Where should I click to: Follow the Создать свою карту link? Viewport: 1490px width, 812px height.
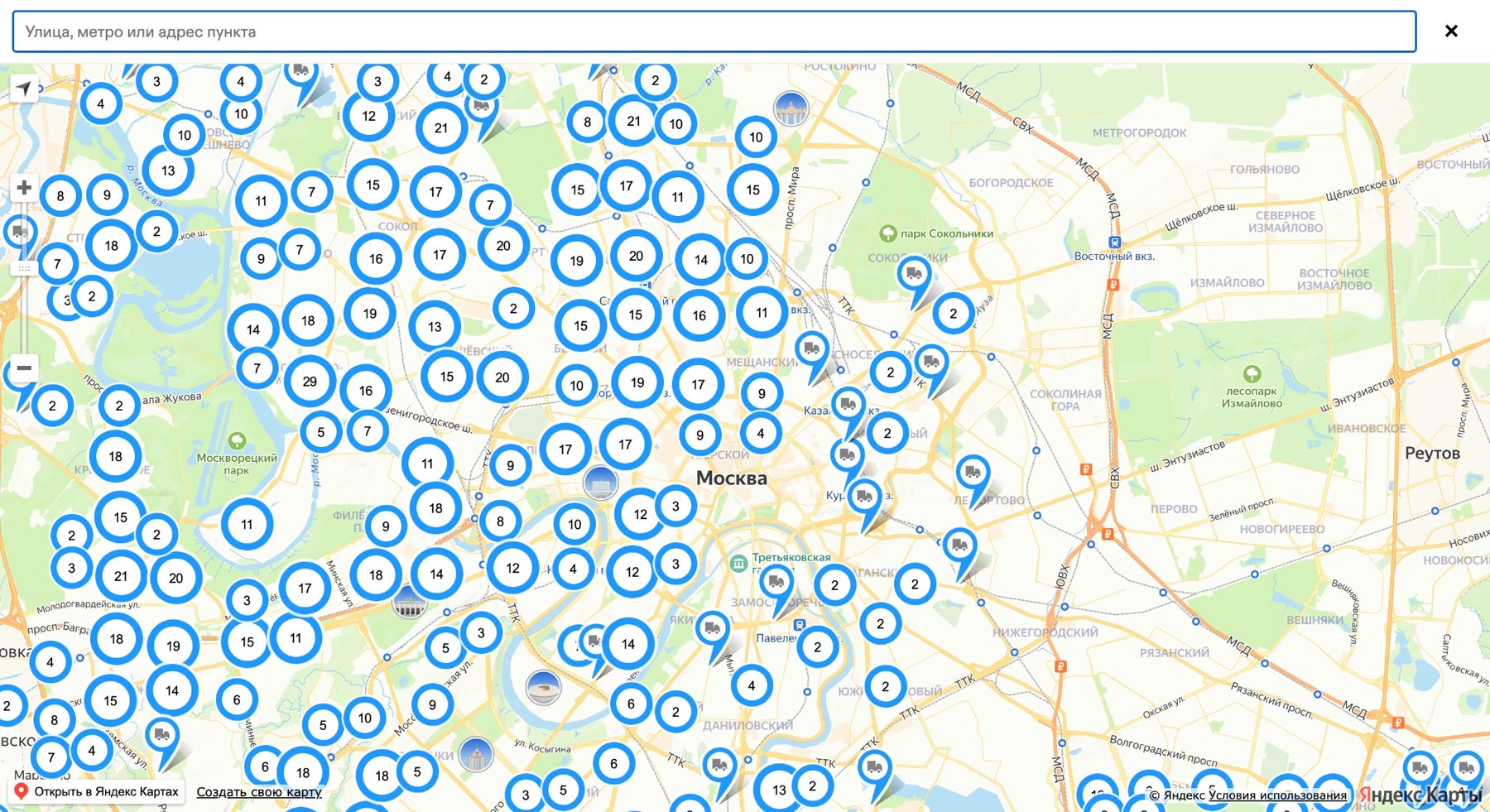(259, 792)
